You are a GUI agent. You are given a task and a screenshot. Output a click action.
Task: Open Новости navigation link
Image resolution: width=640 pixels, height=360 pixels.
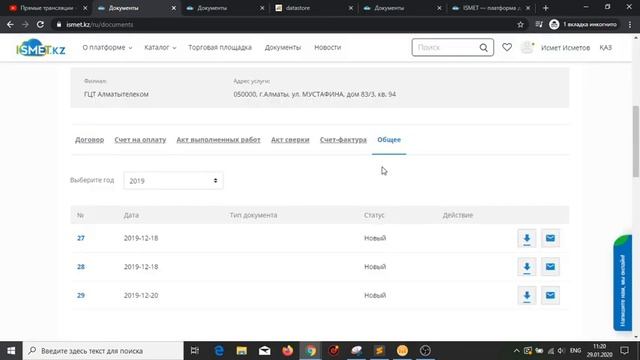tap(327, 47)
